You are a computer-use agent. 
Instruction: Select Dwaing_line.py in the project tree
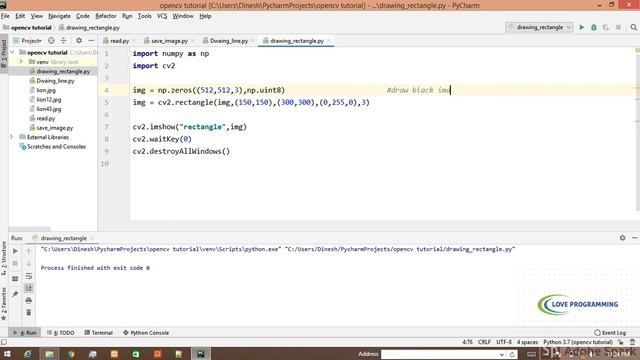(x=55, y=81)
